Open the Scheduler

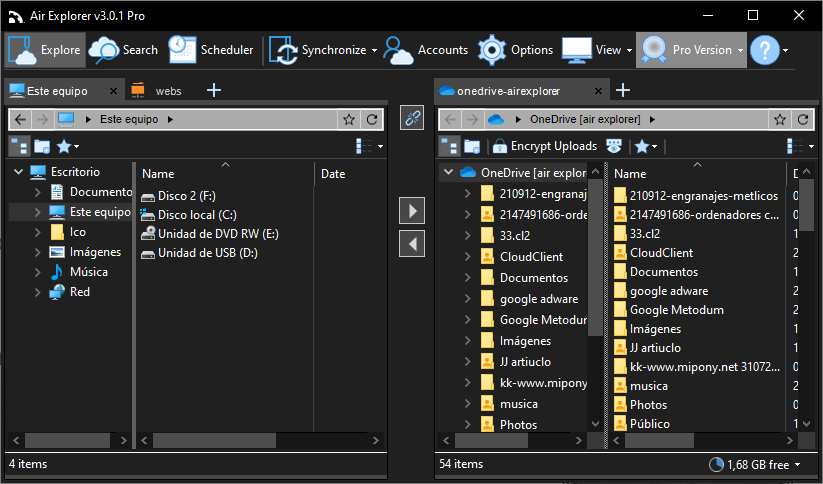coord(211,50)
